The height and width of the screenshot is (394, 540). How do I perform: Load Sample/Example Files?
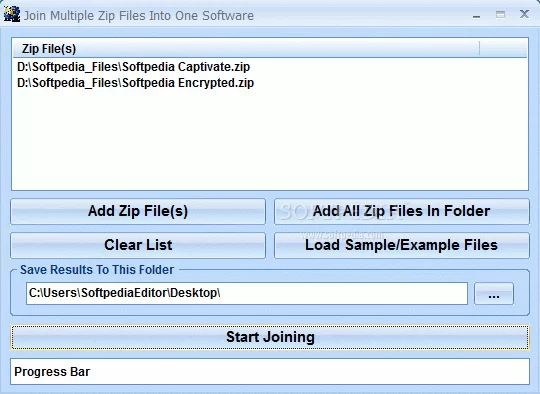402,245
